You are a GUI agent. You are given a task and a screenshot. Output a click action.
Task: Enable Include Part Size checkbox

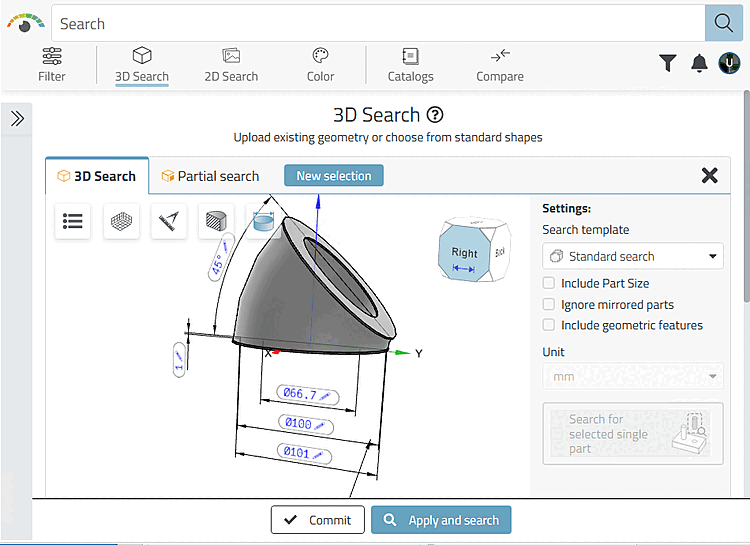(549, 283)
